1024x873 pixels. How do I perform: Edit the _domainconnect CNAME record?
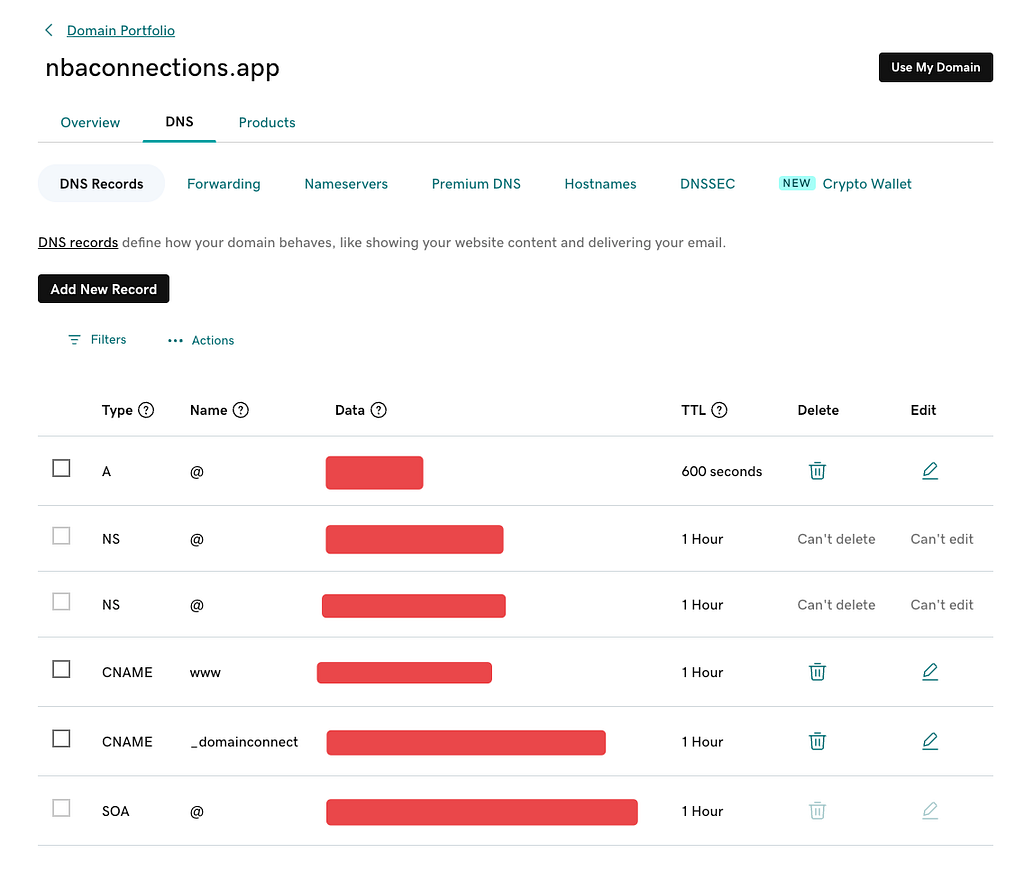point(930,742)
